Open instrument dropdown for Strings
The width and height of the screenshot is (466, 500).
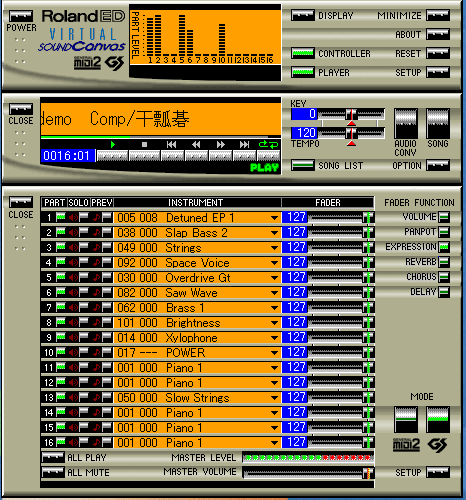(274, 248)
